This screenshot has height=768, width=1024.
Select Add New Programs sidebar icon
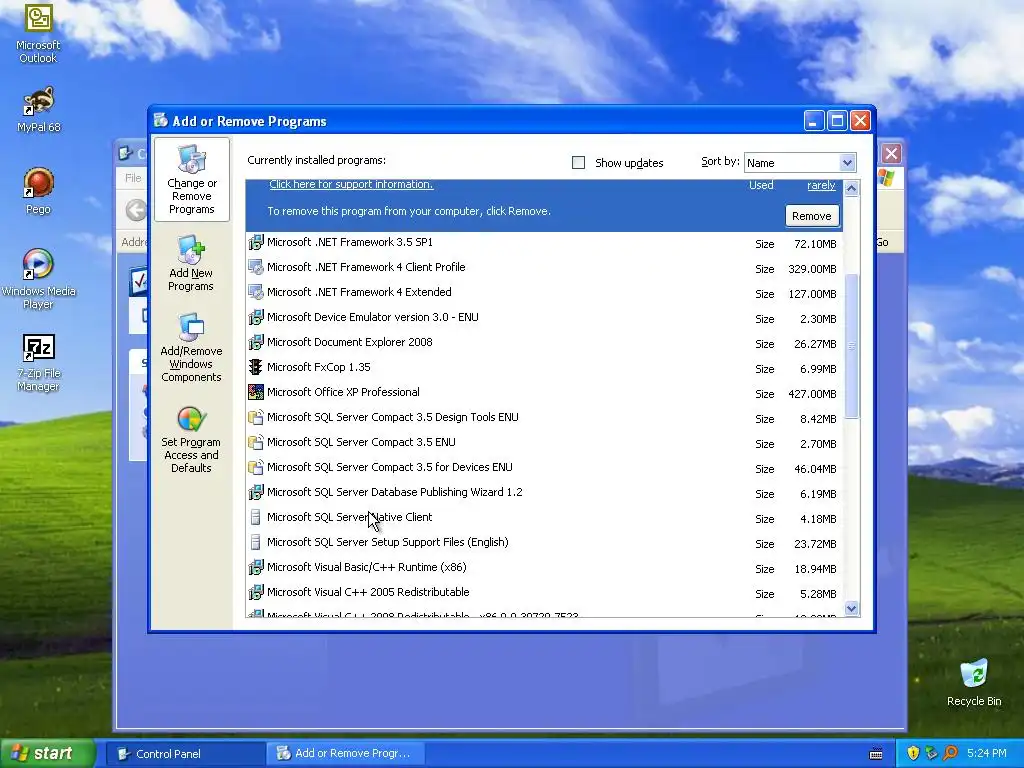click(191, 263)
